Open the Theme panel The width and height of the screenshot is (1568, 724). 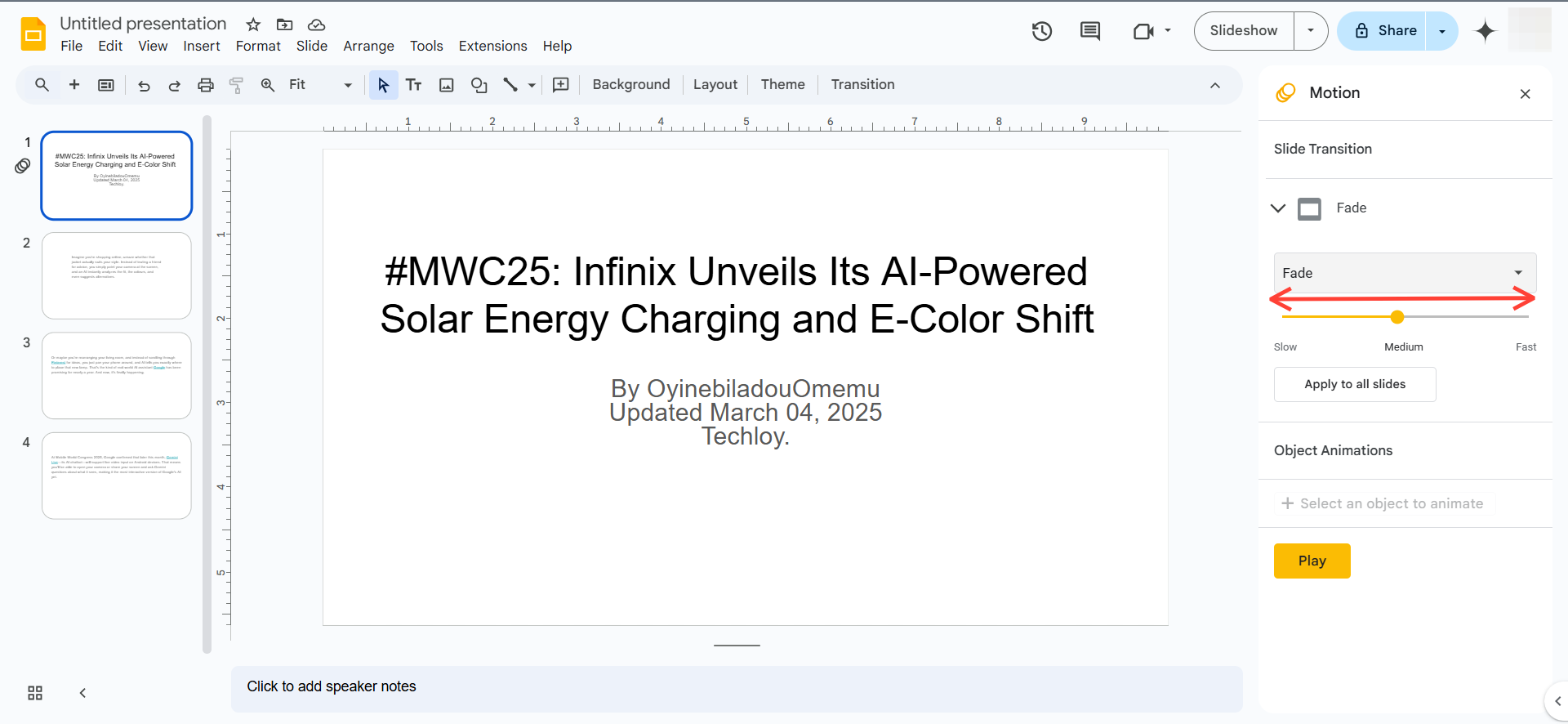point(782,85)
